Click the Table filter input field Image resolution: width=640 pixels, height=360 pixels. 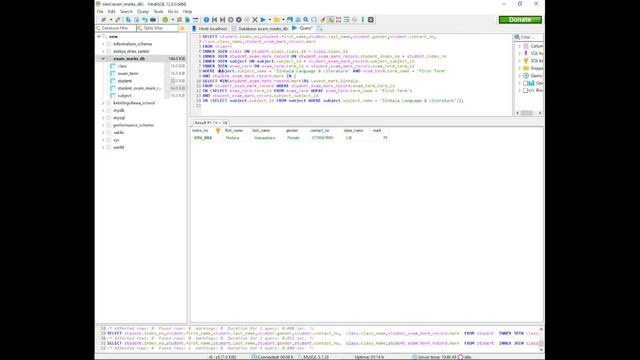(157, 28)
